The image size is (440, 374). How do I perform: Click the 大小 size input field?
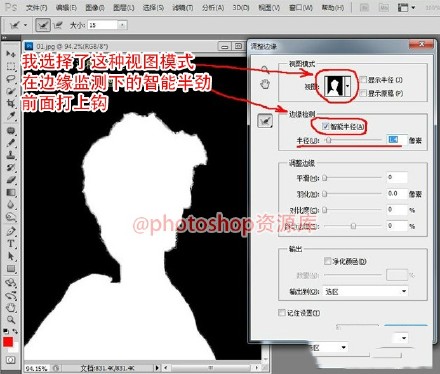[x=103, y=25]
